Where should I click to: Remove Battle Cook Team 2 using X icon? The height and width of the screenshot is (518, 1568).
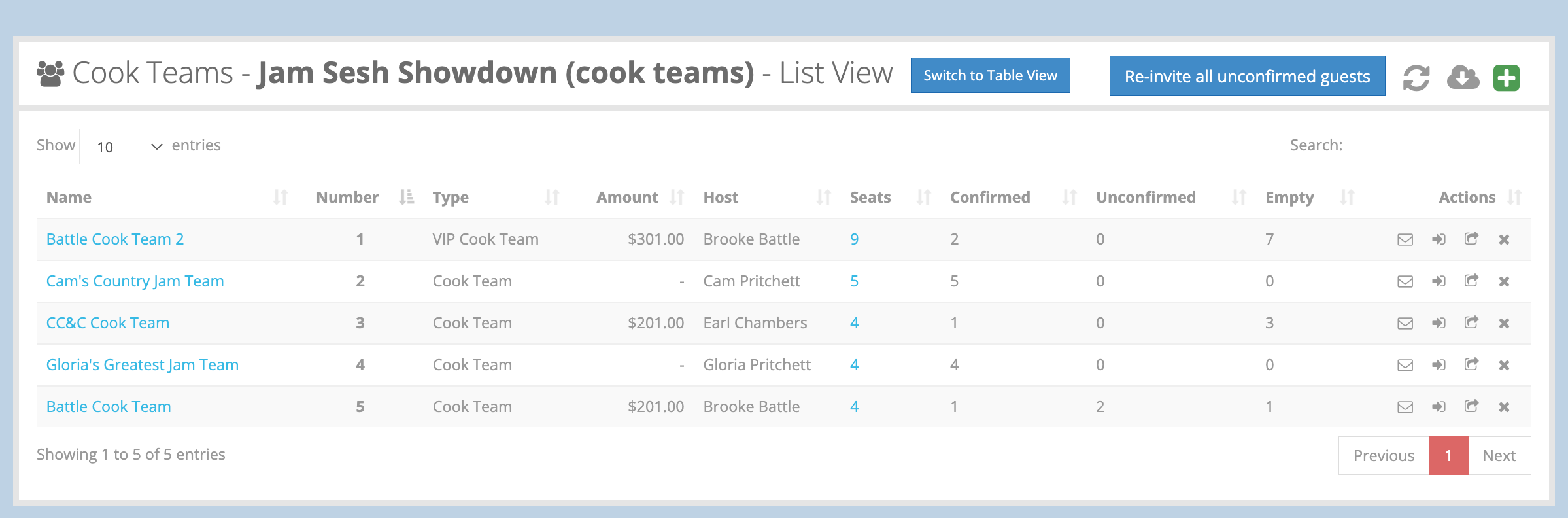pyautogui.click(x=1504, y=239)
